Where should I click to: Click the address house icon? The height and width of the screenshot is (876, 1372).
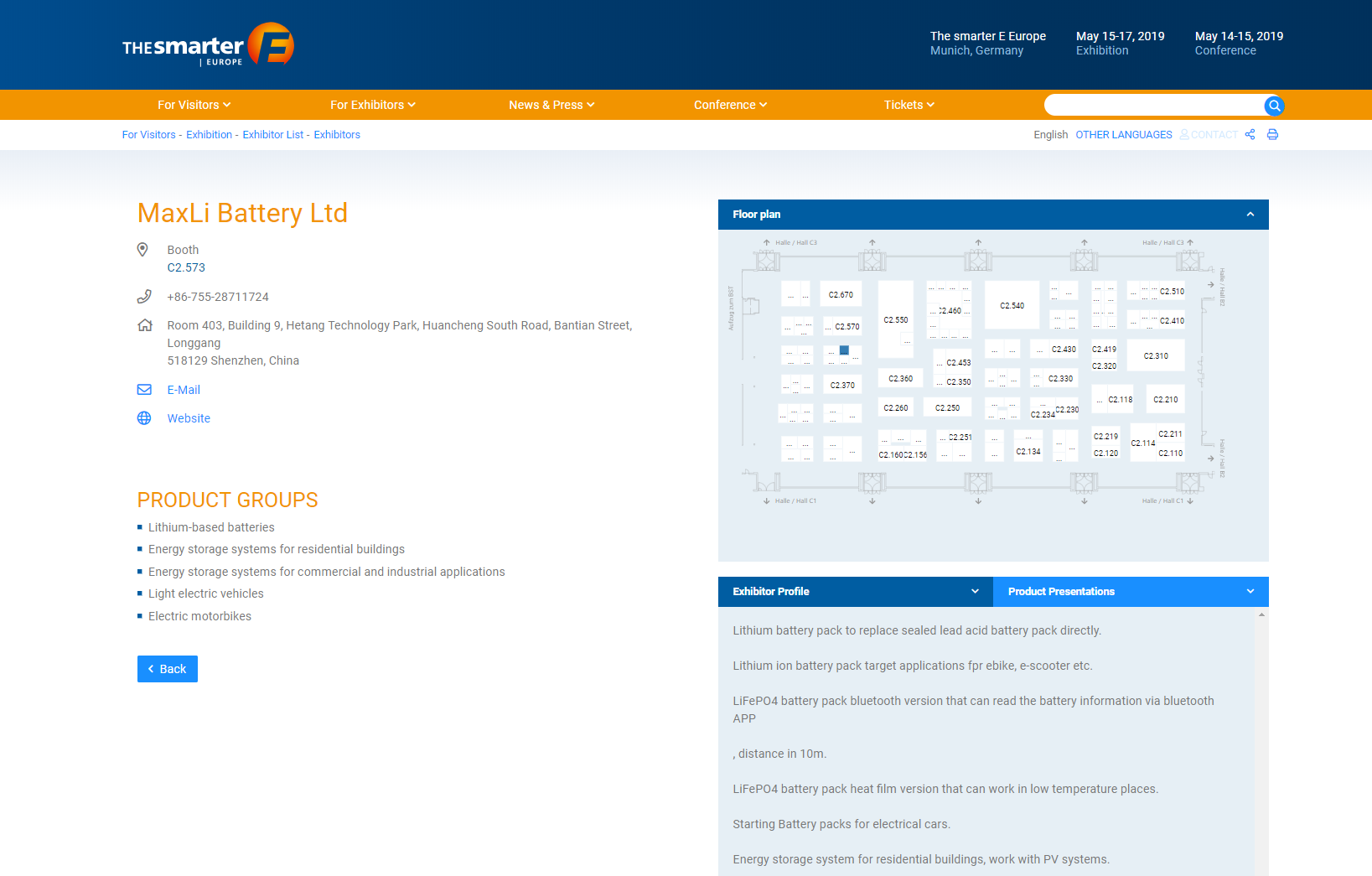pos(145,325)
